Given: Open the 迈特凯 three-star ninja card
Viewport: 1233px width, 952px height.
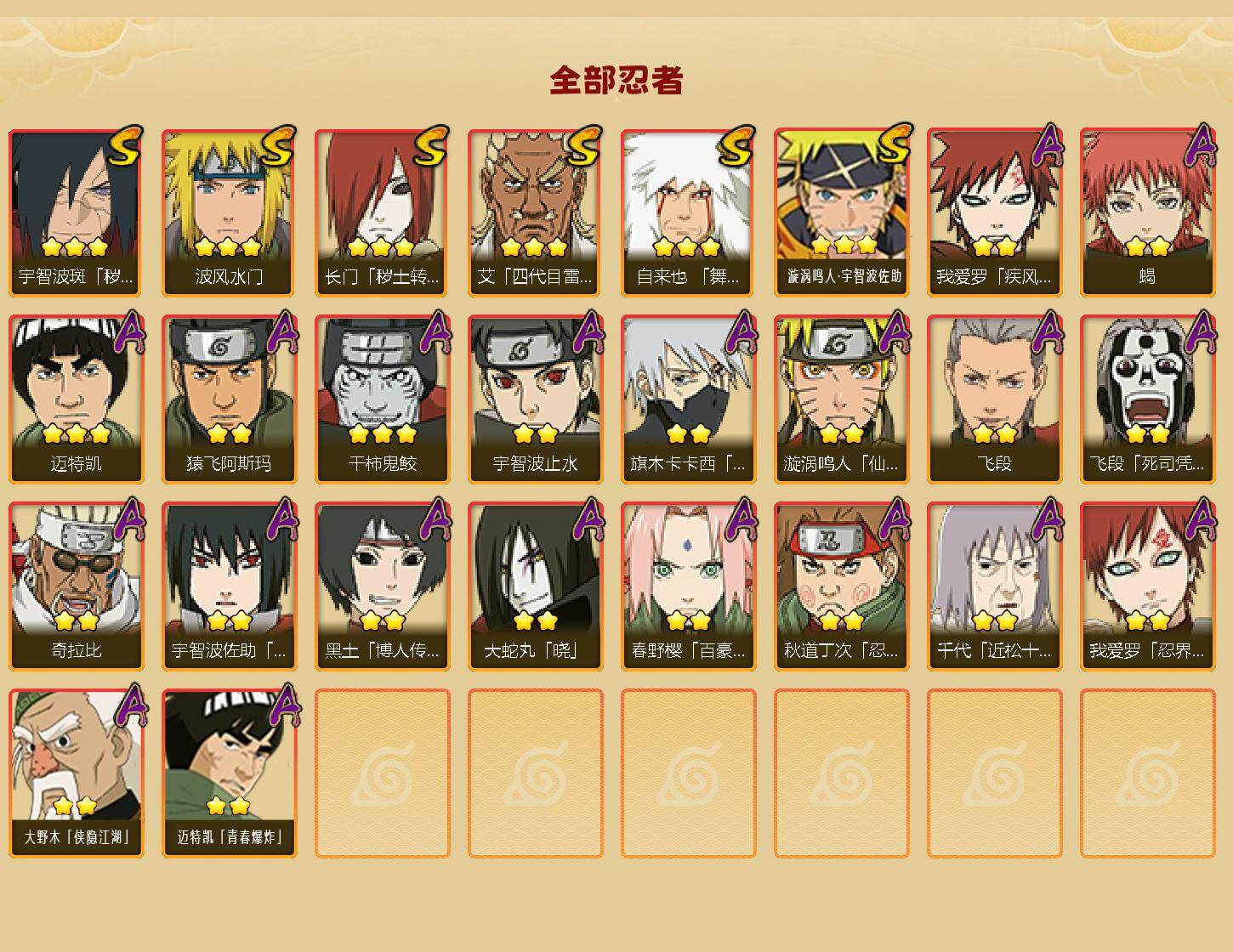Looking at the screenshot, I should click(76, 399).
